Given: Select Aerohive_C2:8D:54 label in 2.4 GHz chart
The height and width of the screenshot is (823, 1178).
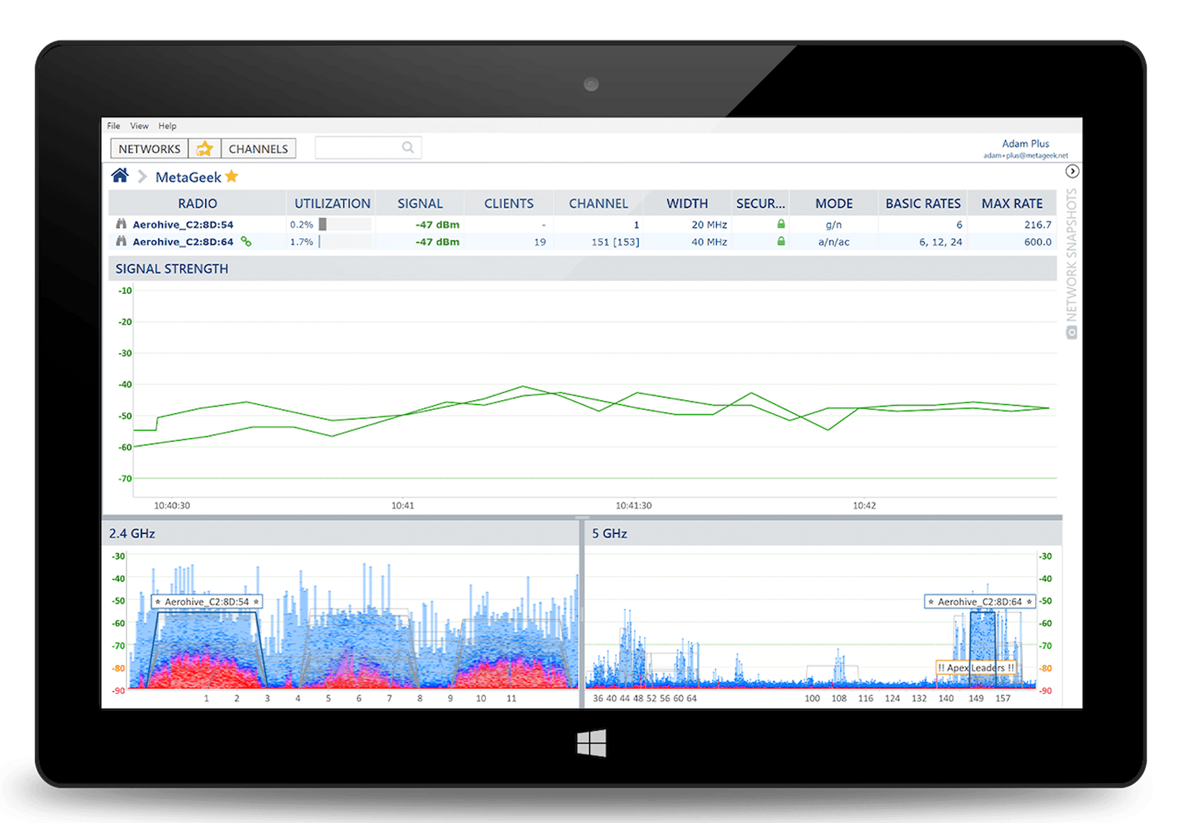Looking at the screenshot, I should point(207,602).
